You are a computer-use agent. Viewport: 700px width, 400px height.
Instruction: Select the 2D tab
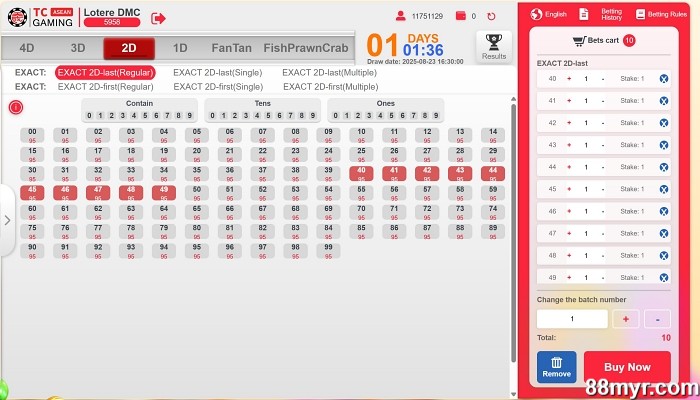pyautogui.click(x=129, y=48)
